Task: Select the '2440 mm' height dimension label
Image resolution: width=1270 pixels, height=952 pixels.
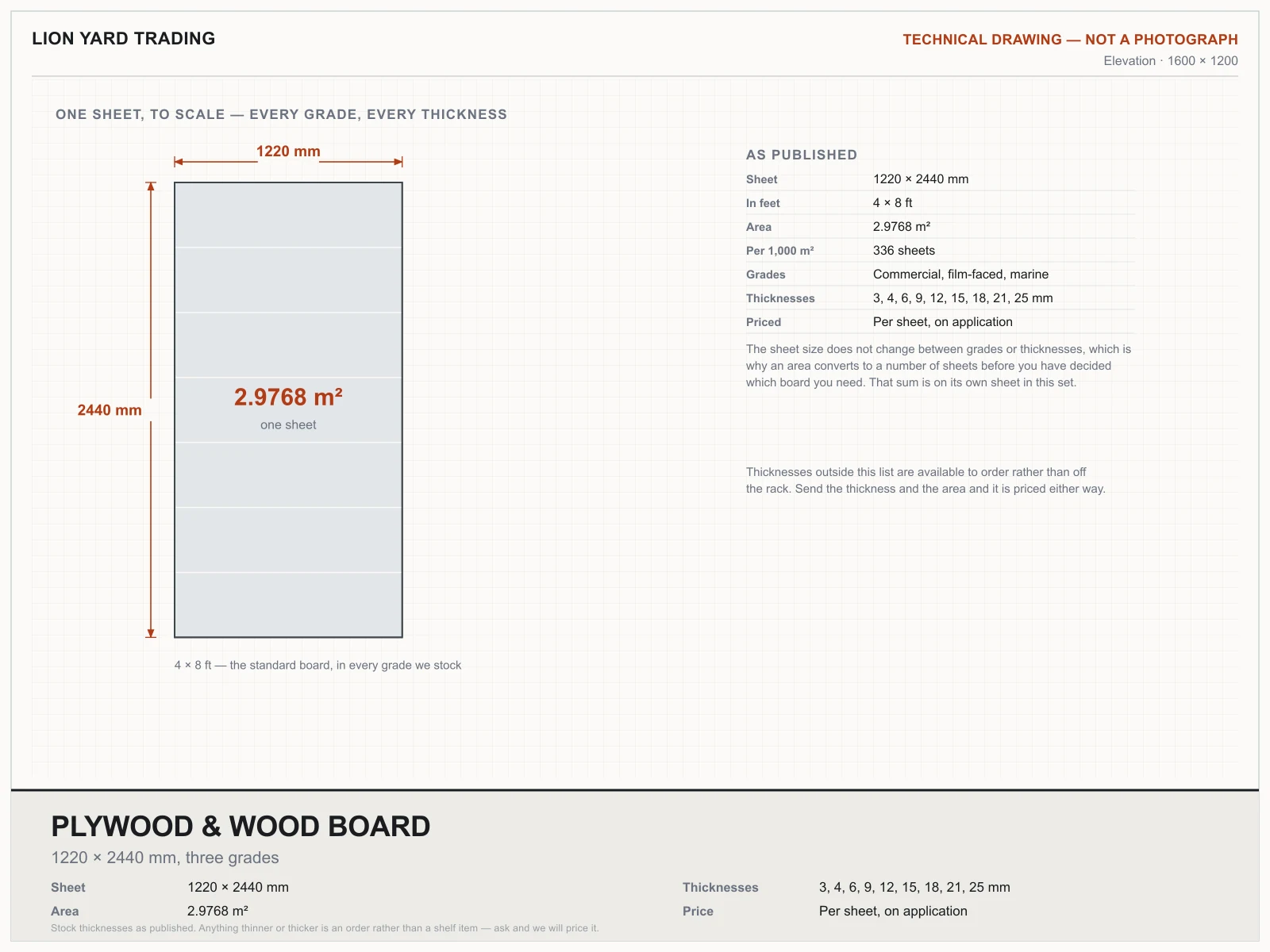Action: 110,410
